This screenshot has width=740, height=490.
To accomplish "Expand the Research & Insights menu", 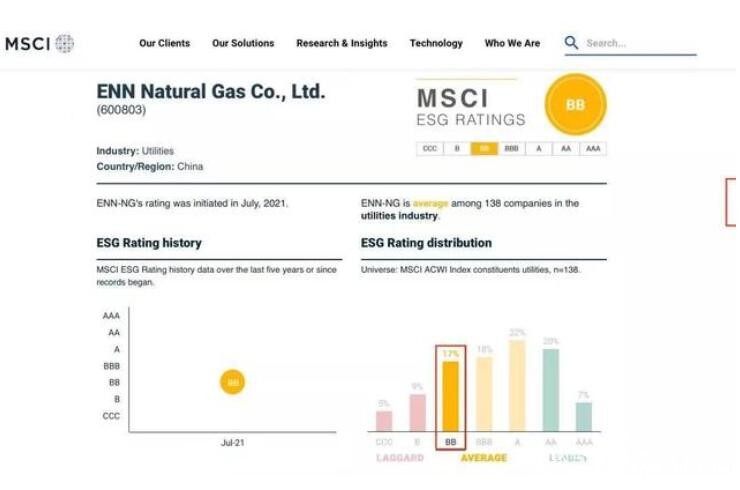I will pyautogui.click(x=341, y=43).
